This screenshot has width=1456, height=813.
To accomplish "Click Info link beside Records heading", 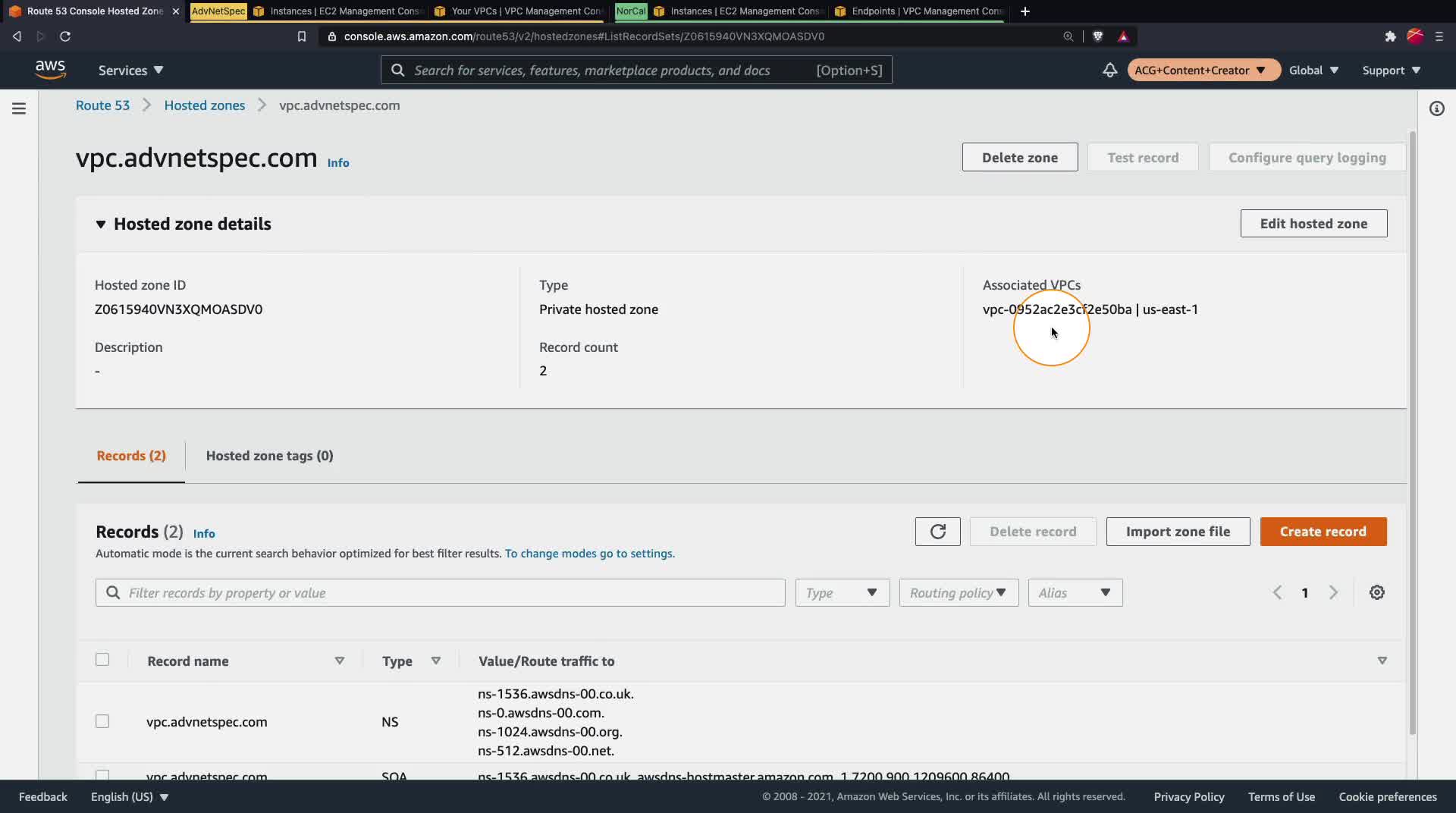I will pos(204,533).
